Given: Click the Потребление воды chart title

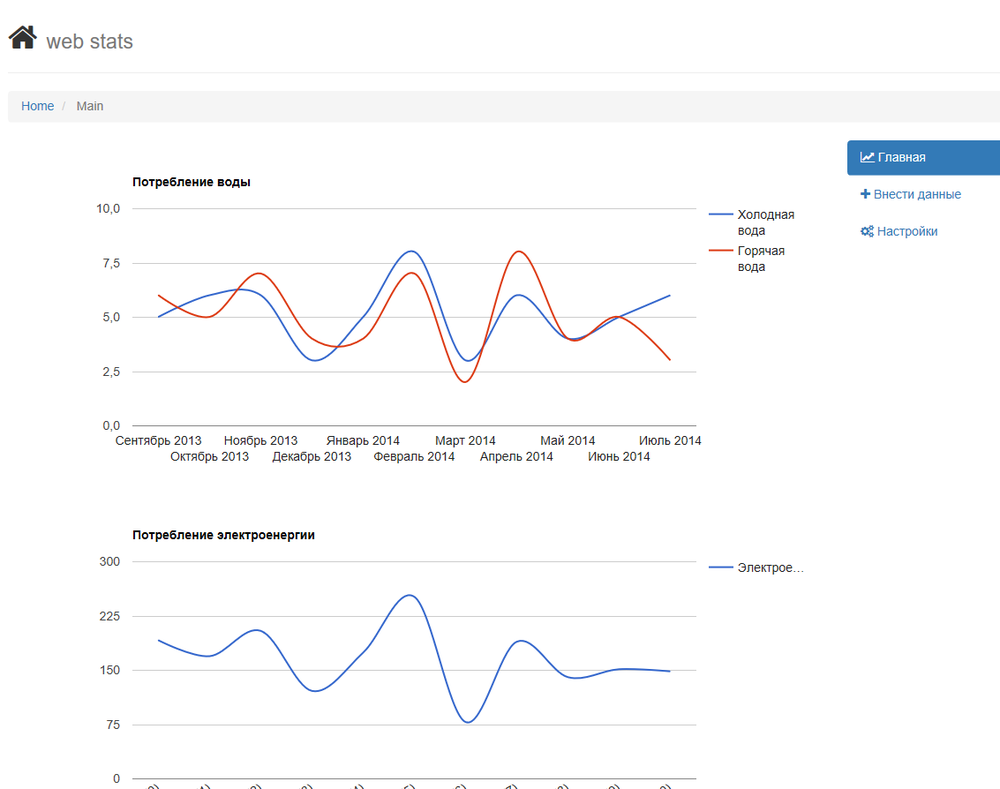Looking at the screenshot, I should click(191, 182).
